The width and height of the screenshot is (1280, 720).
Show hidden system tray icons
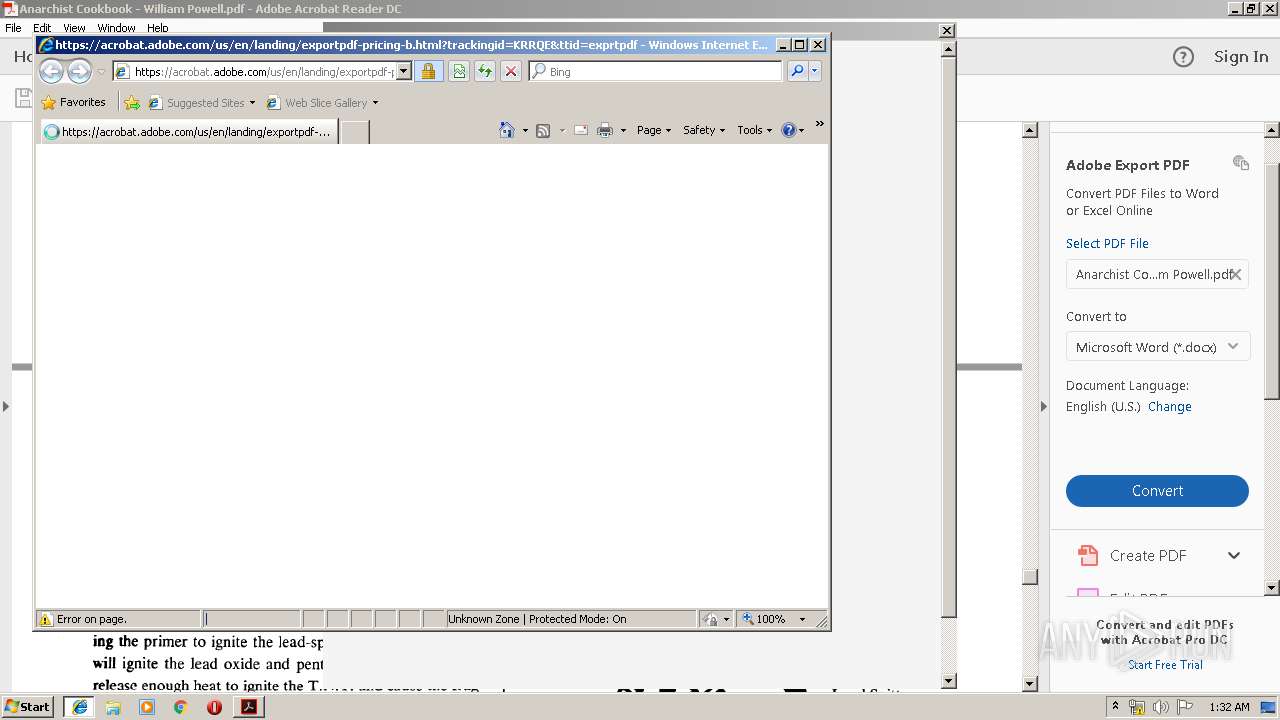(x=1115, y=707)
